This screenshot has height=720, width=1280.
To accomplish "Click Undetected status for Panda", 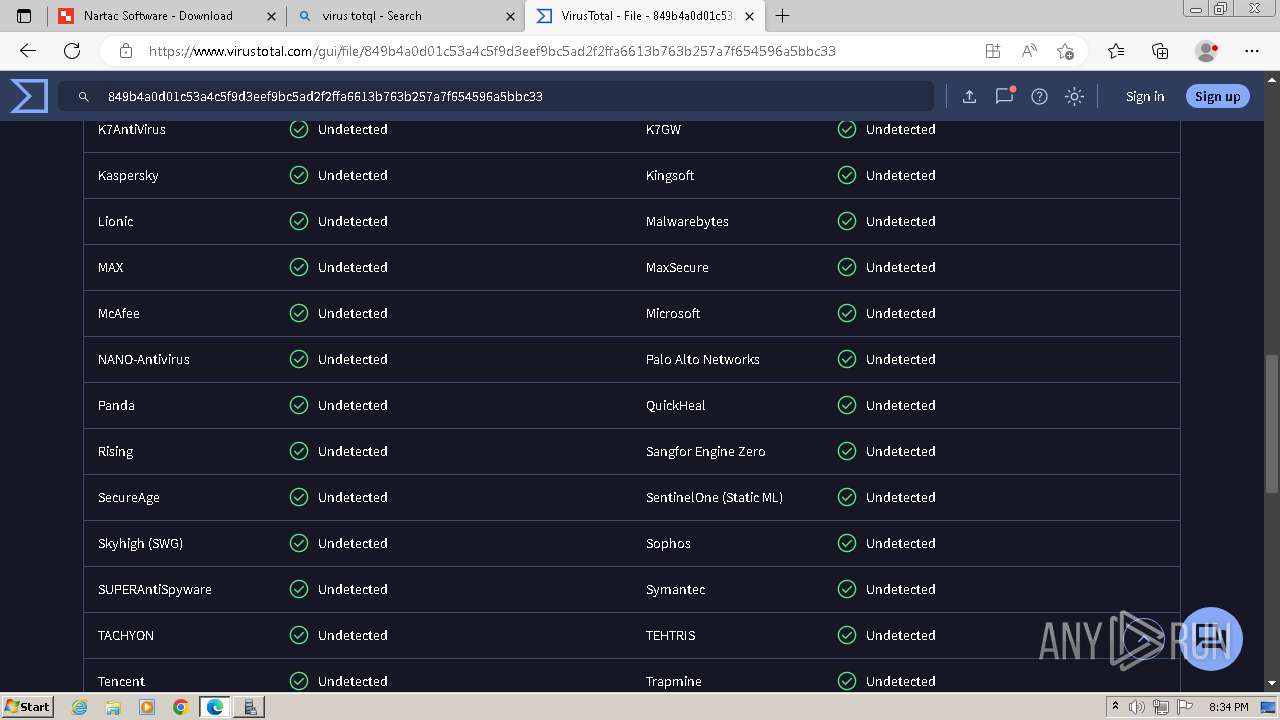I will tap(353, 405).
